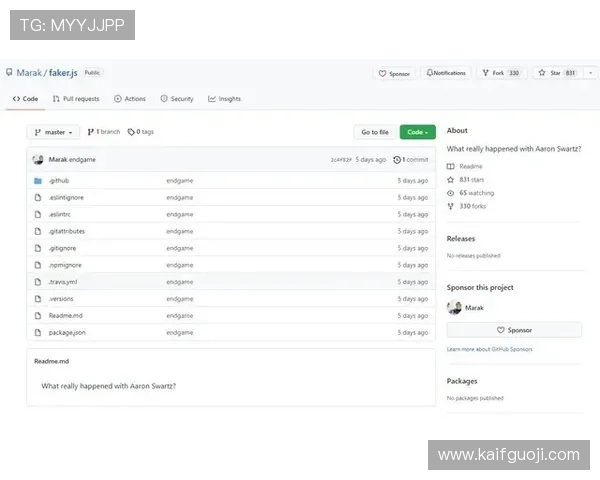This screenshot has width=600, height=480.
Task: Click the file icon next to .travis.yml
Action: 38,282
